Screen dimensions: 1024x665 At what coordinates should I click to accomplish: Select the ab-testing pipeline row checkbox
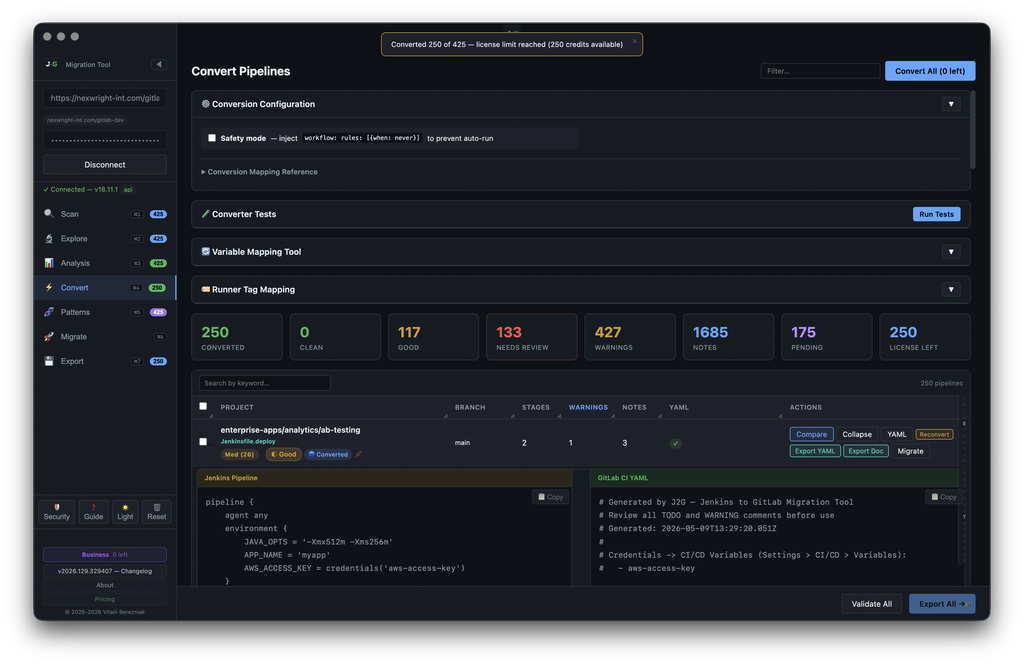click(203, 442)
